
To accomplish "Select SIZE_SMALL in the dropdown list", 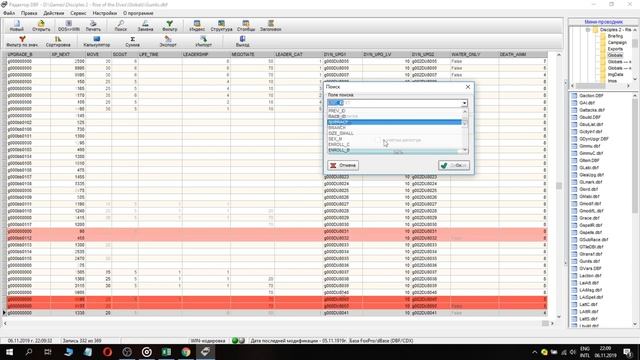I will coord(394,133).
